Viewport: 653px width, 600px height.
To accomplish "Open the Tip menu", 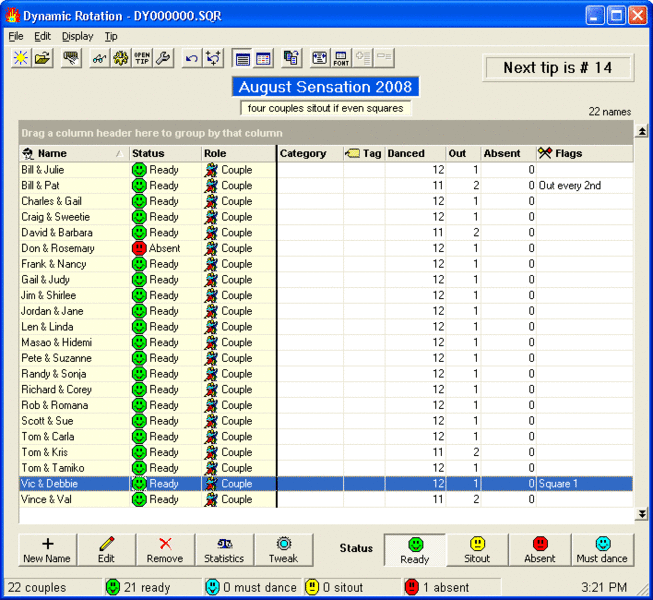I will [x=111, y=36].
